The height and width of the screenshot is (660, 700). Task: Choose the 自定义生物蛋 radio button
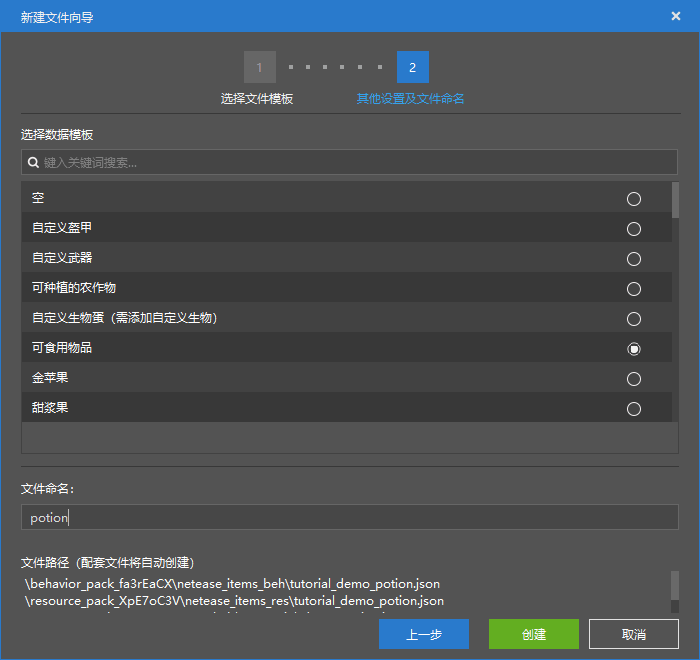[x=633, y=319]
